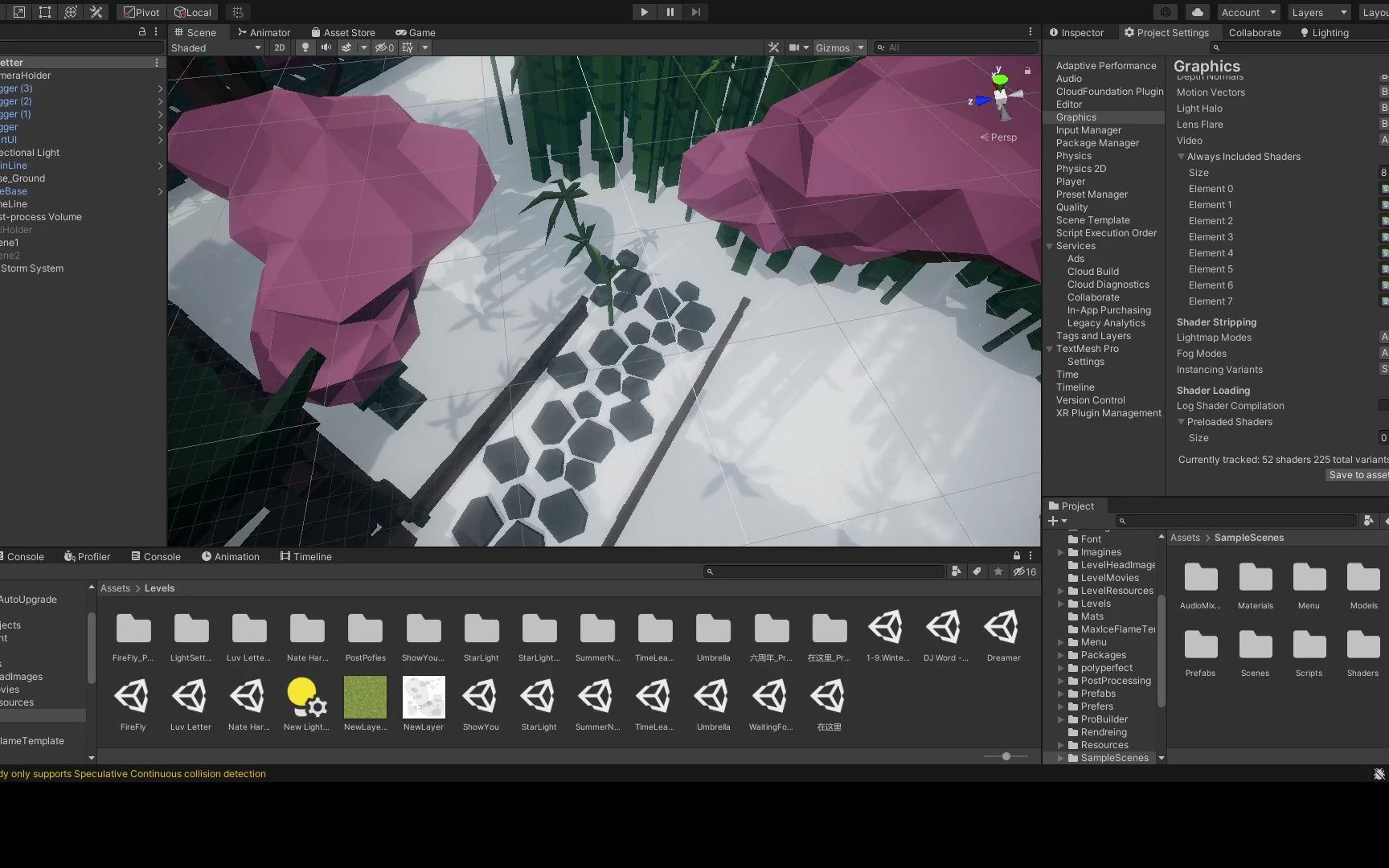Open the Shaders folder in SampleScenes

point(1362,653)
